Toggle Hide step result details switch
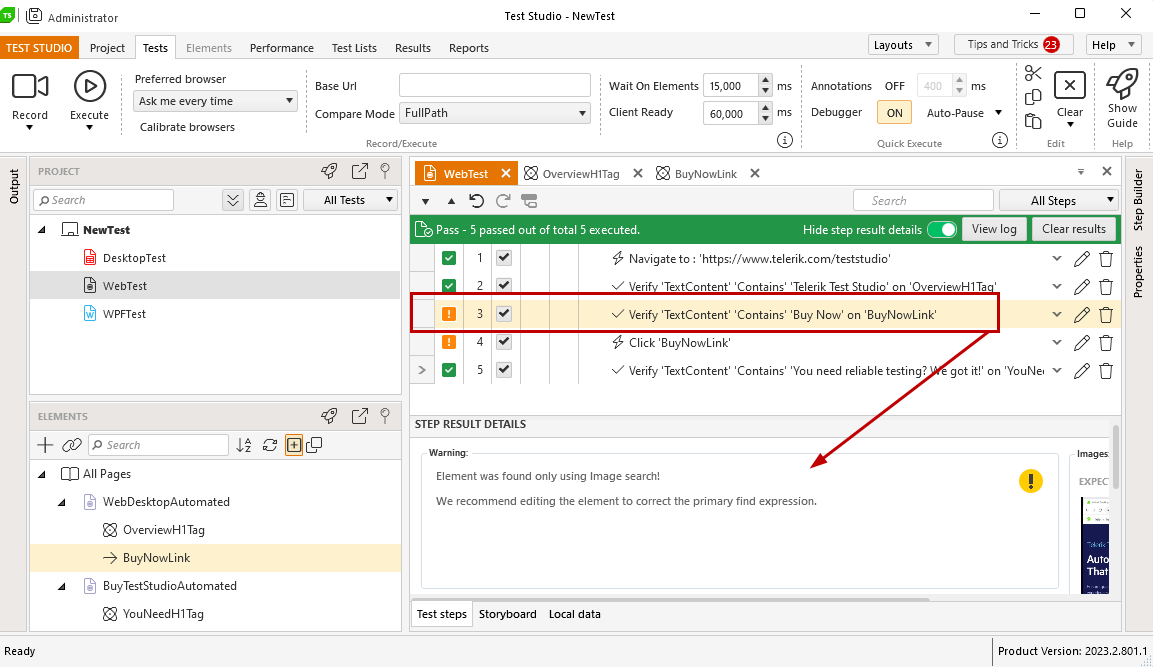 coord(942,229)
